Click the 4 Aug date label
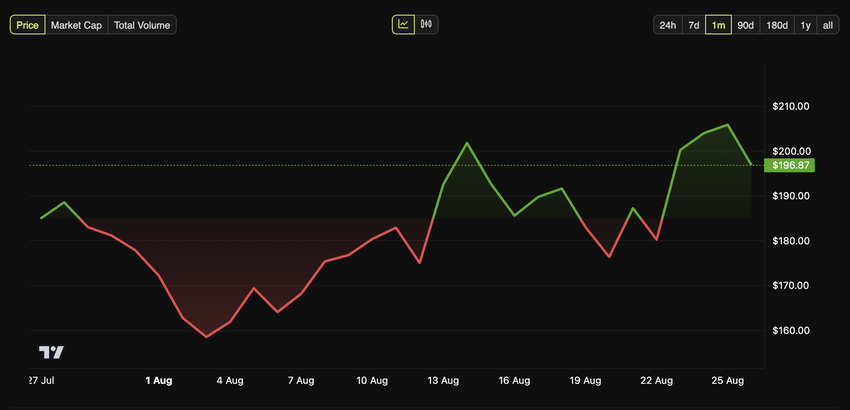This screenshot has height=410, width=850. click(230, 381)
